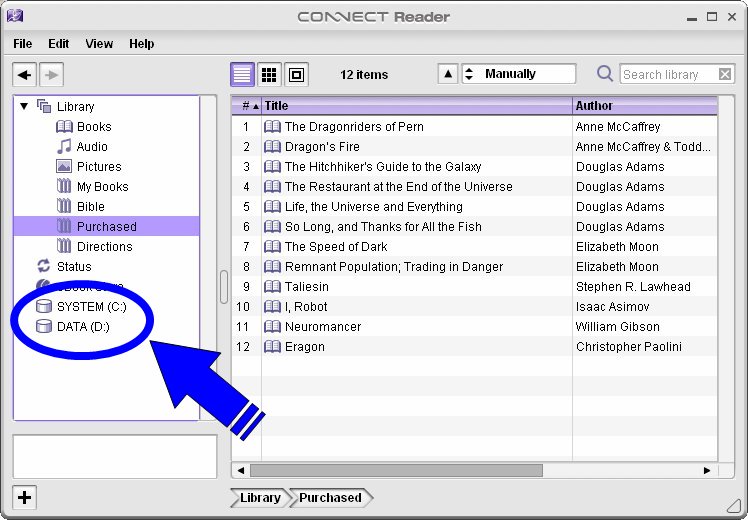
Task: Sort by the Author column header
Action: [645, 105]
